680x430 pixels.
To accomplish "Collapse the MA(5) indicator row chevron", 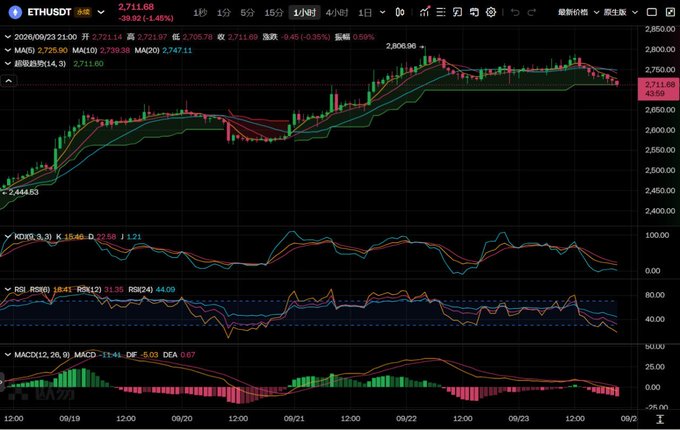I will tap(8, 50).
